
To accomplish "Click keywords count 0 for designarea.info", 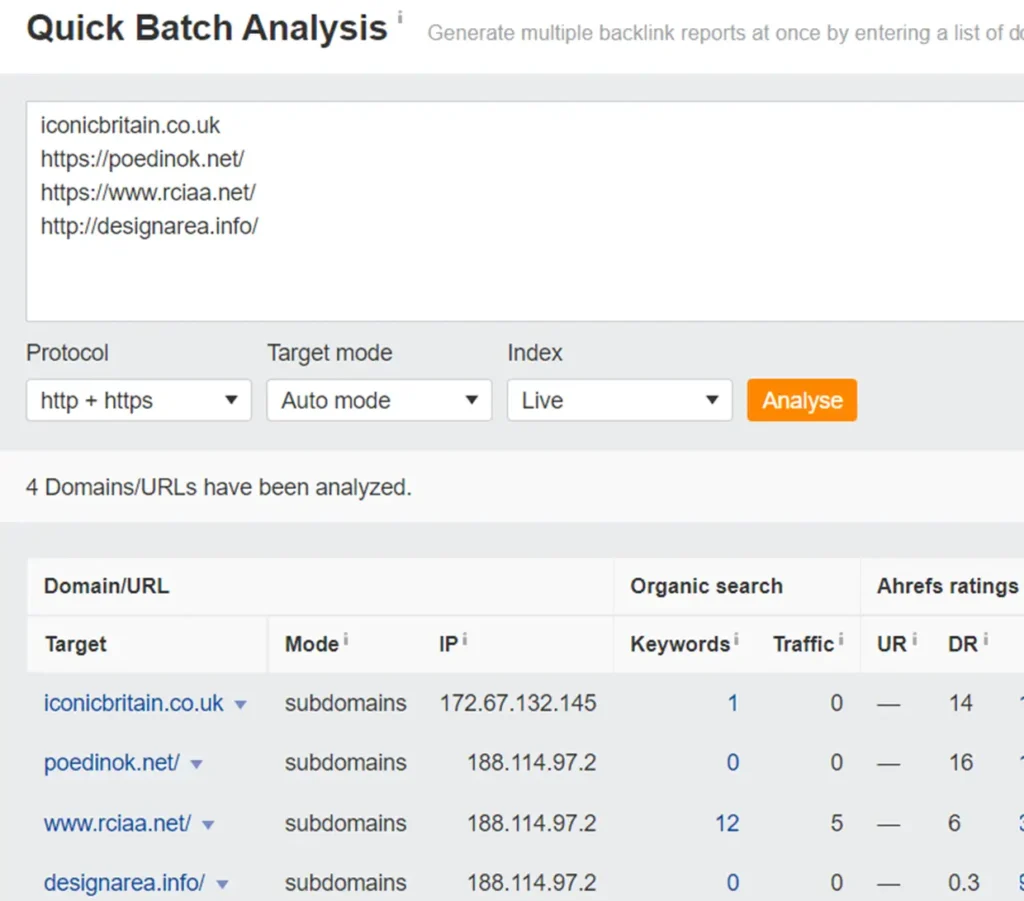I will pos(733,883).
